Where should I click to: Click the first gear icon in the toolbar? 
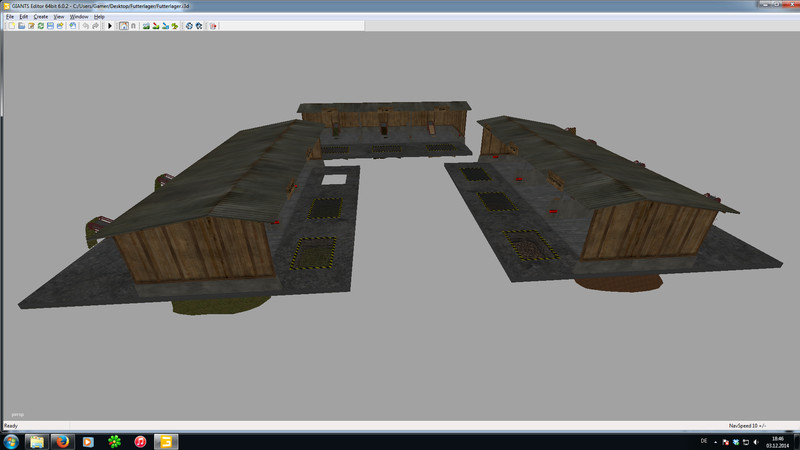(189, 26)
